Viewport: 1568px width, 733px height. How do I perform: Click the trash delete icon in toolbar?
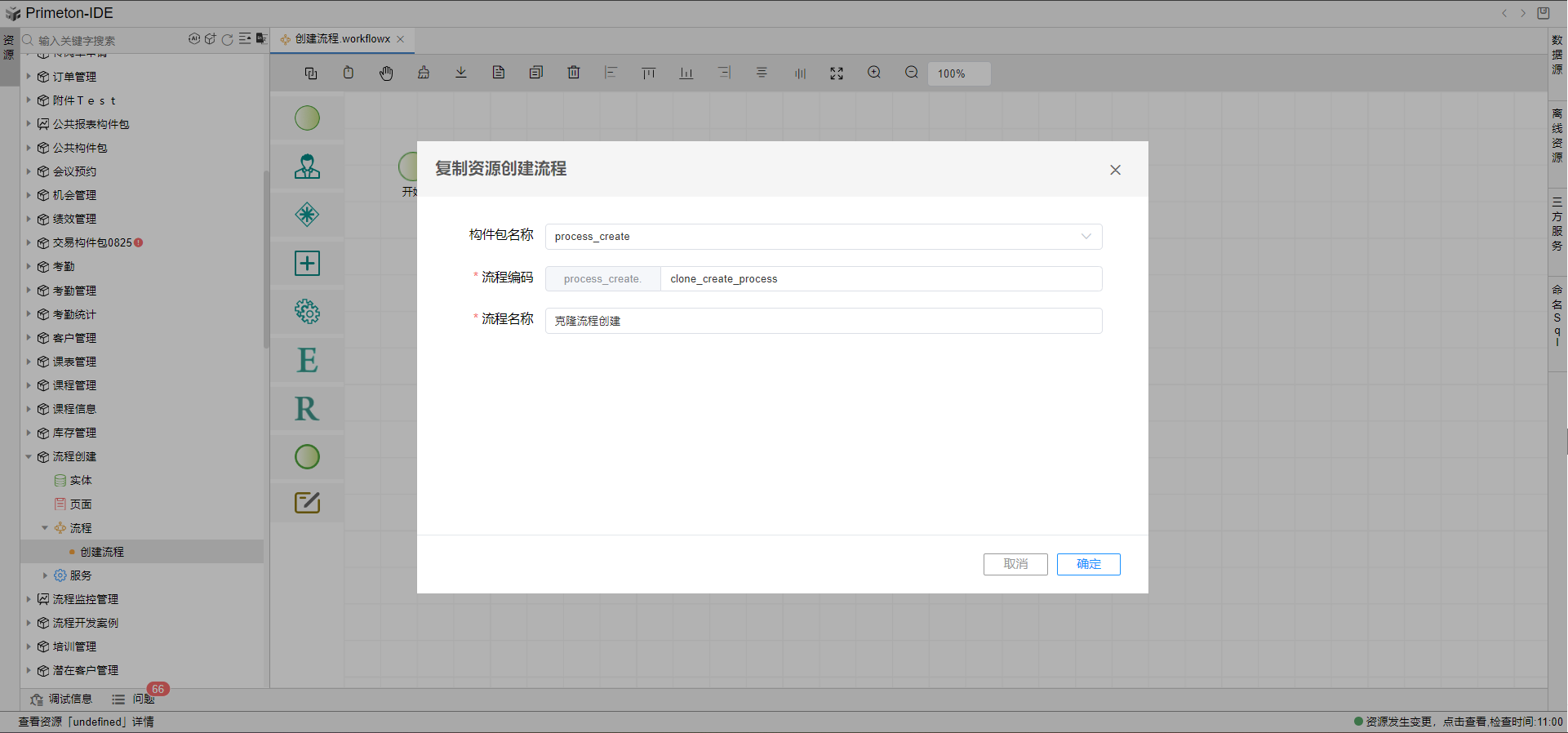point(574,73)
